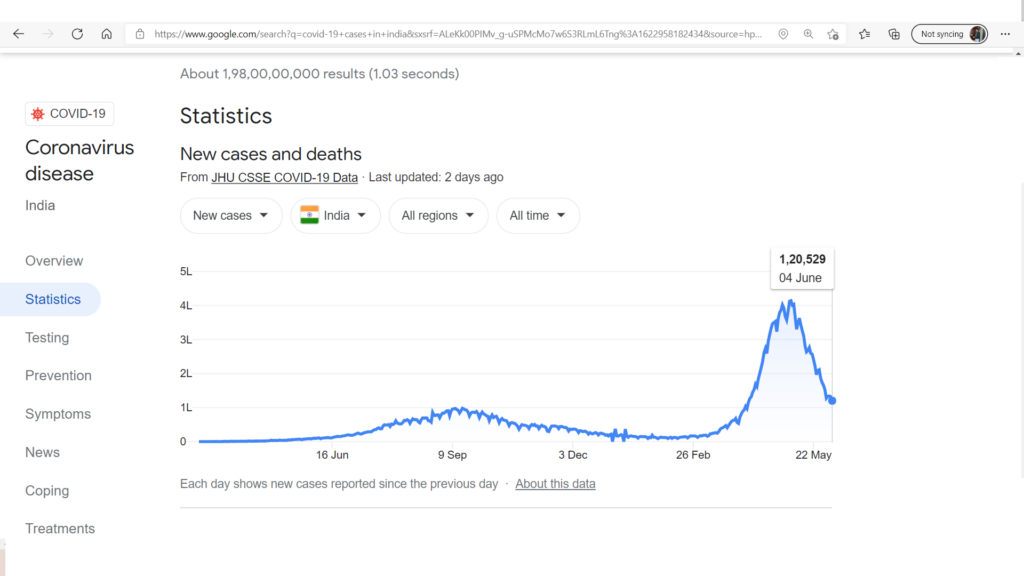Open the favorites list icon
This screenshot has height=576, width=1024.
point(865,34)
